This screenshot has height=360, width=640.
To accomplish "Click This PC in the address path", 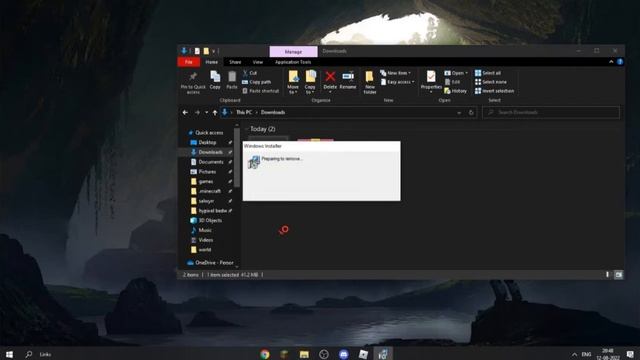I will [x=244, y=112].
